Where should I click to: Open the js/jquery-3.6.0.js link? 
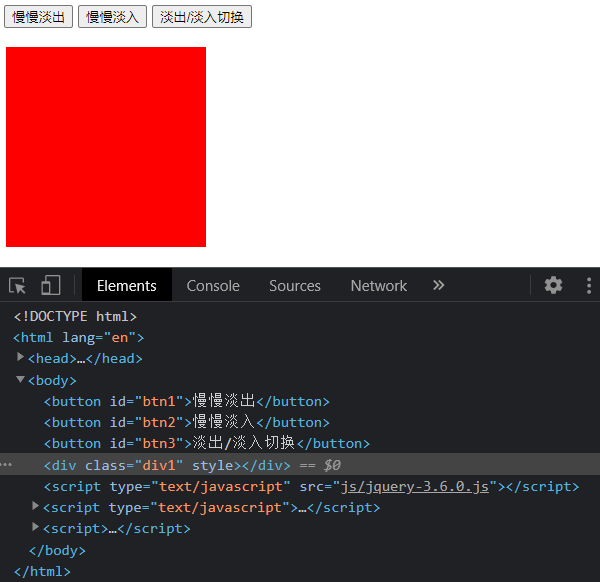tap(415, 486)
